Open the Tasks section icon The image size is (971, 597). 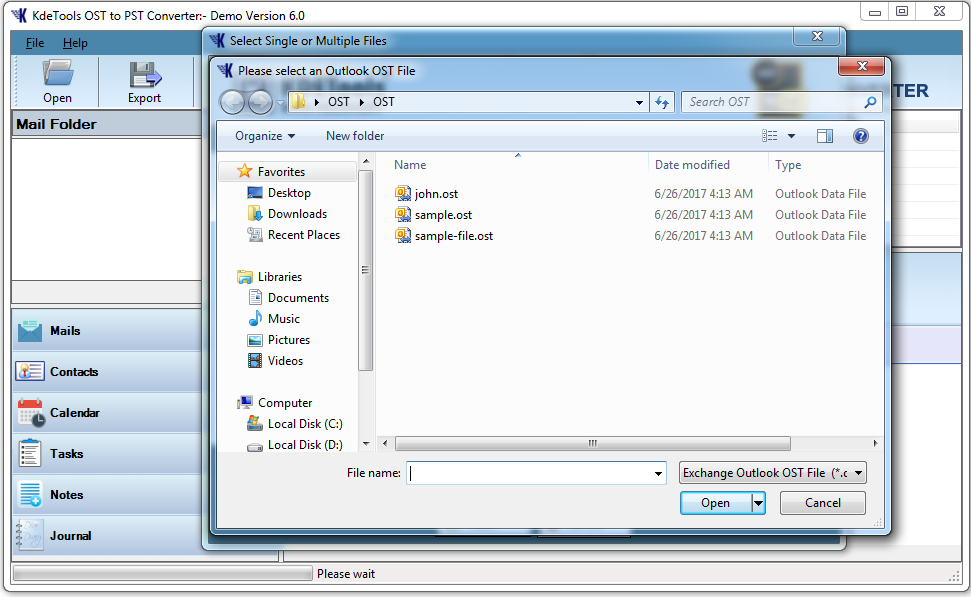click(x=30, y=453)
